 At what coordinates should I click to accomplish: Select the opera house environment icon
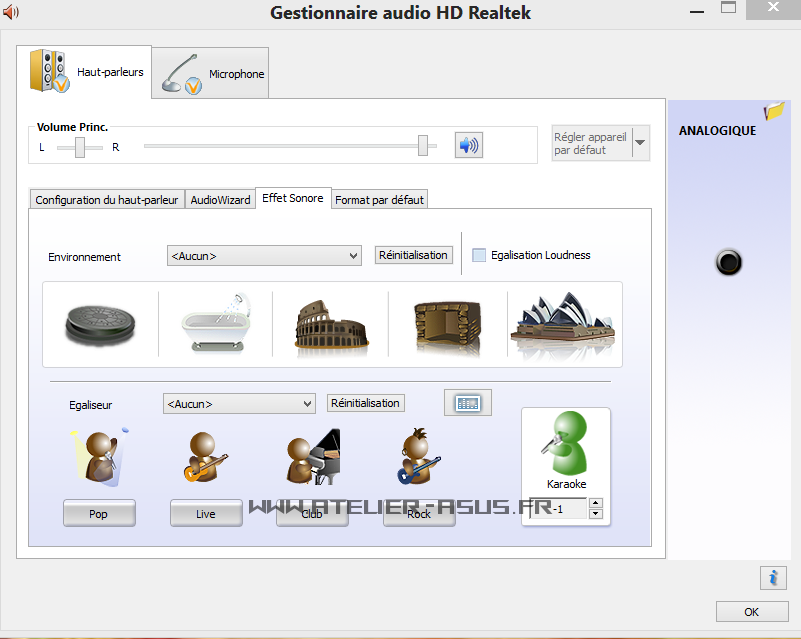coord(562,320)
